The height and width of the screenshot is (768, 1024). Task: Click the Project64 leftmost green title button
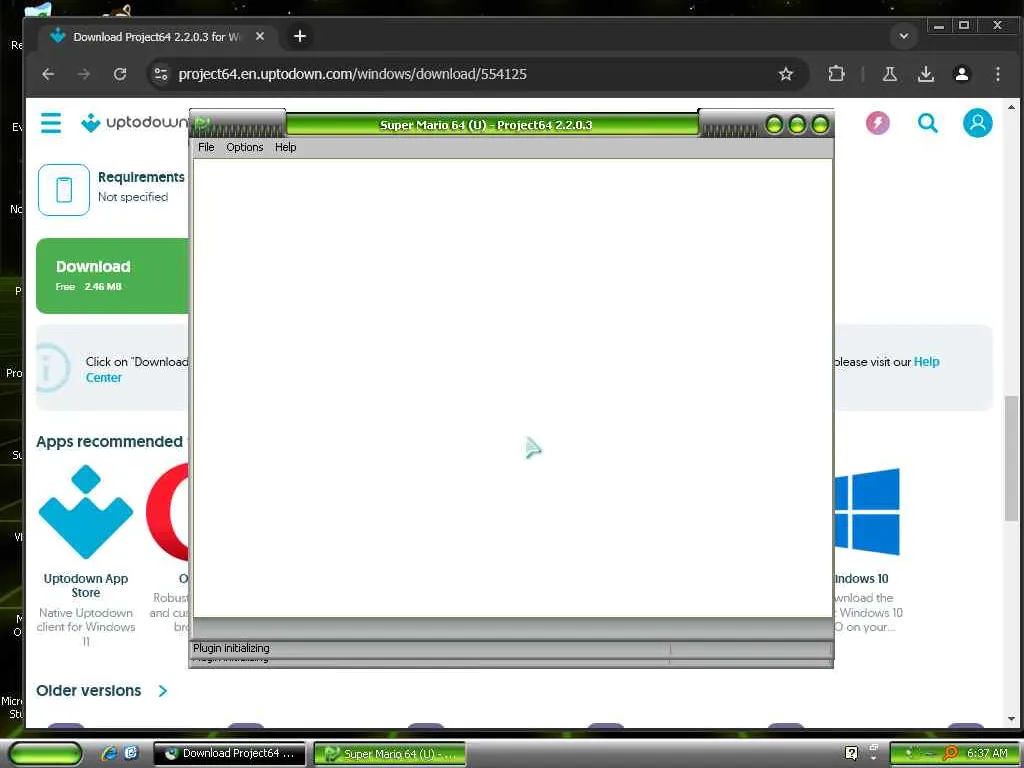(774, 124)
